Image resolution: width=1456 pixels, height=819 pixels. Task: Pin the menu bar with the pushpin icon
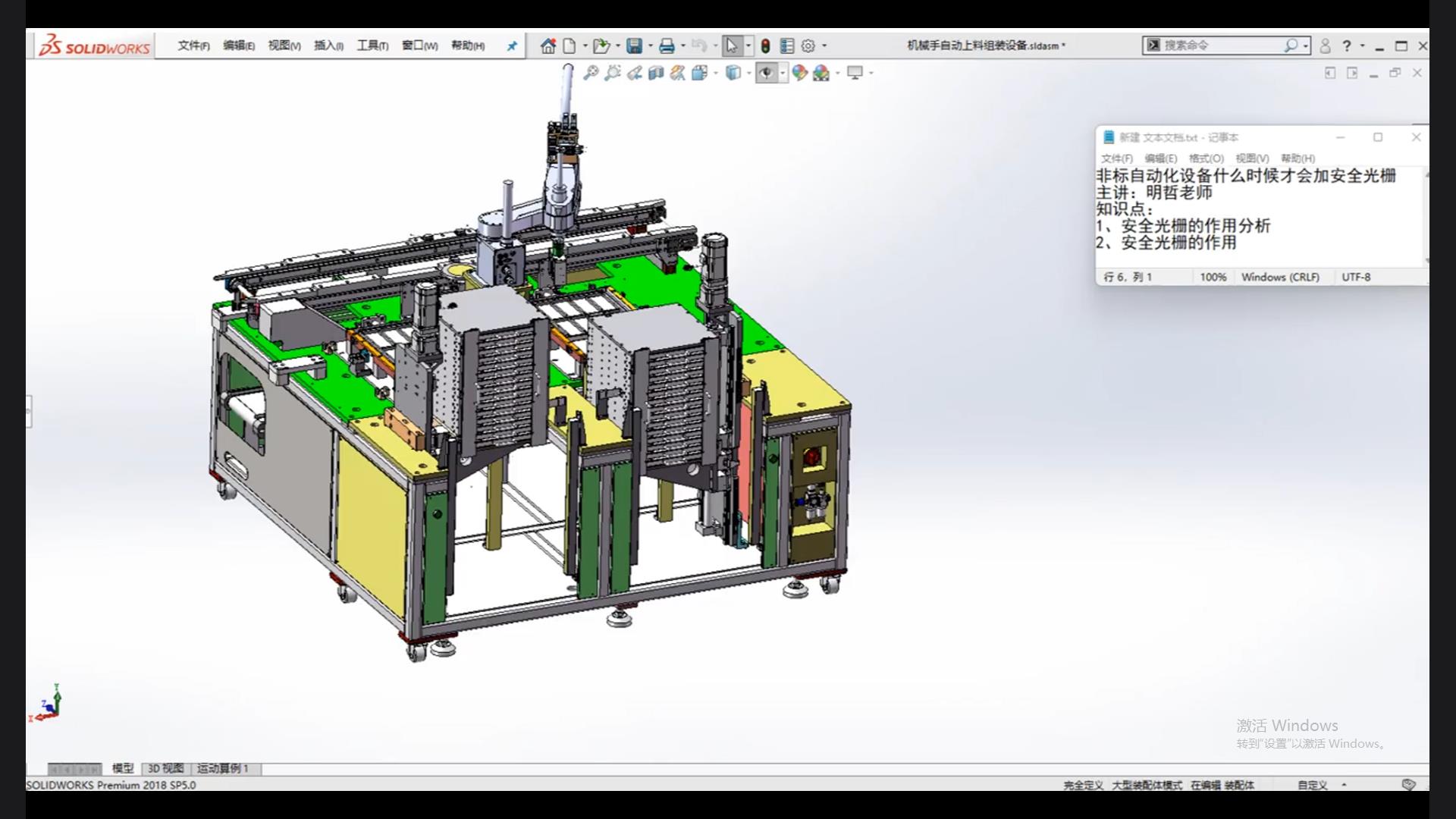[x=512, y=45]
